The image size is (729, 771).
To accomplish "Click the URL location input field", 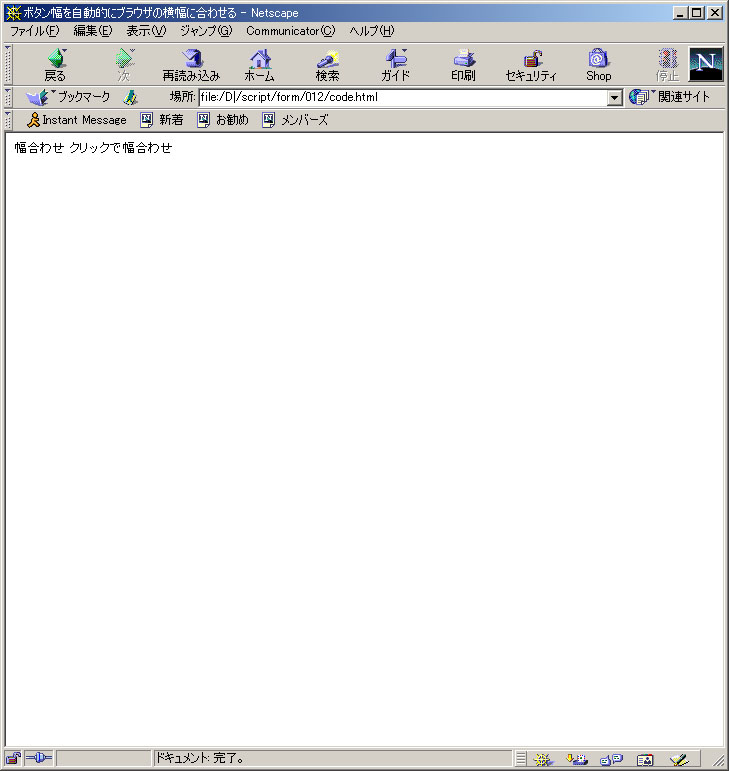I will (x=403, y=97).
